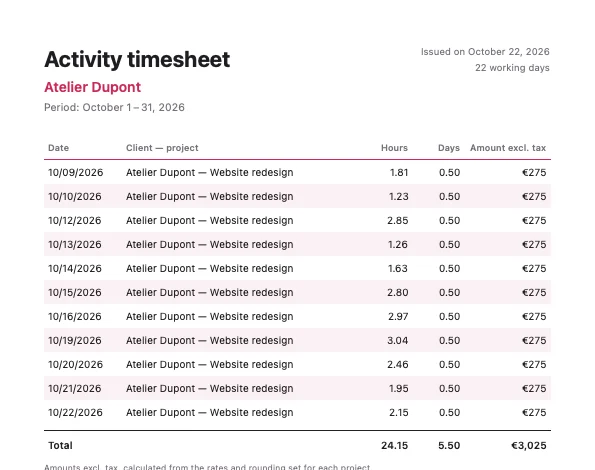Click the 'Days' column header
Screen dimensions: 595x470
[449, 148]
